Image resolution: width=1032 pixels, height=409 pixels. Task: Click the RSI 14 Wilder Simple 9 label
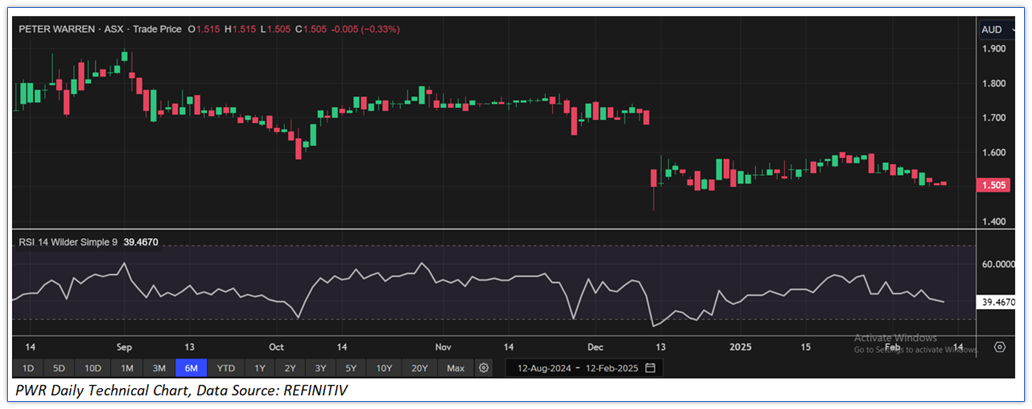[67, 242]
